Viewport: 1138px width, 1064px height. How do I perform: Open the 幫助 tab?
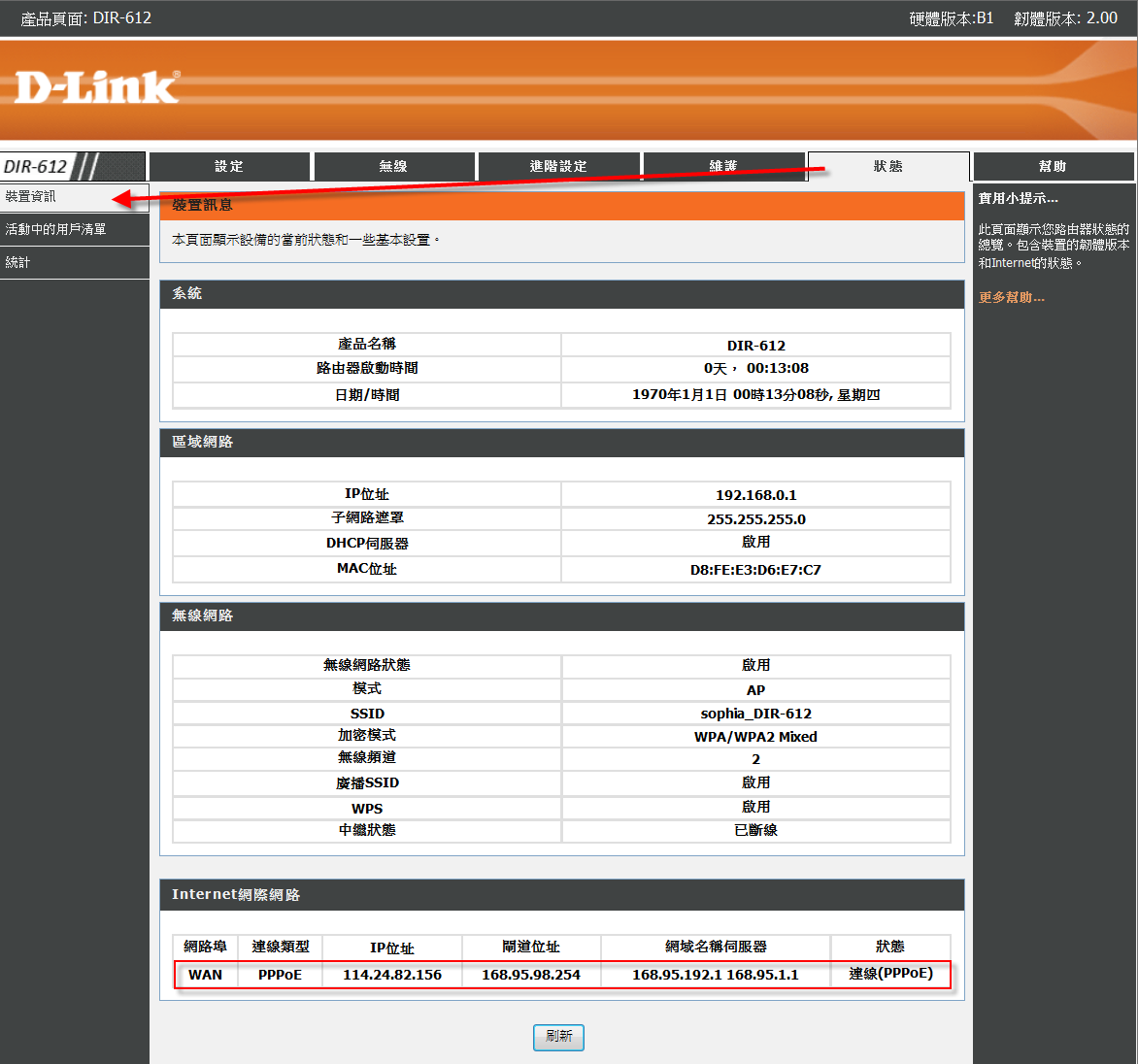(1053, 166)
